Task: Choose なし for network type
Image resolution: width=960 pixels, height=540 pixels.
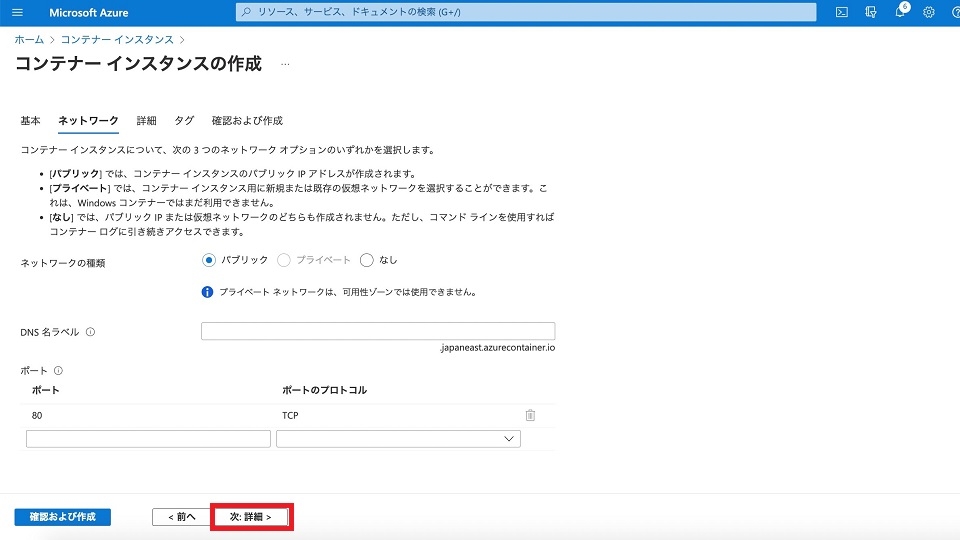Action: click(366, 260)
